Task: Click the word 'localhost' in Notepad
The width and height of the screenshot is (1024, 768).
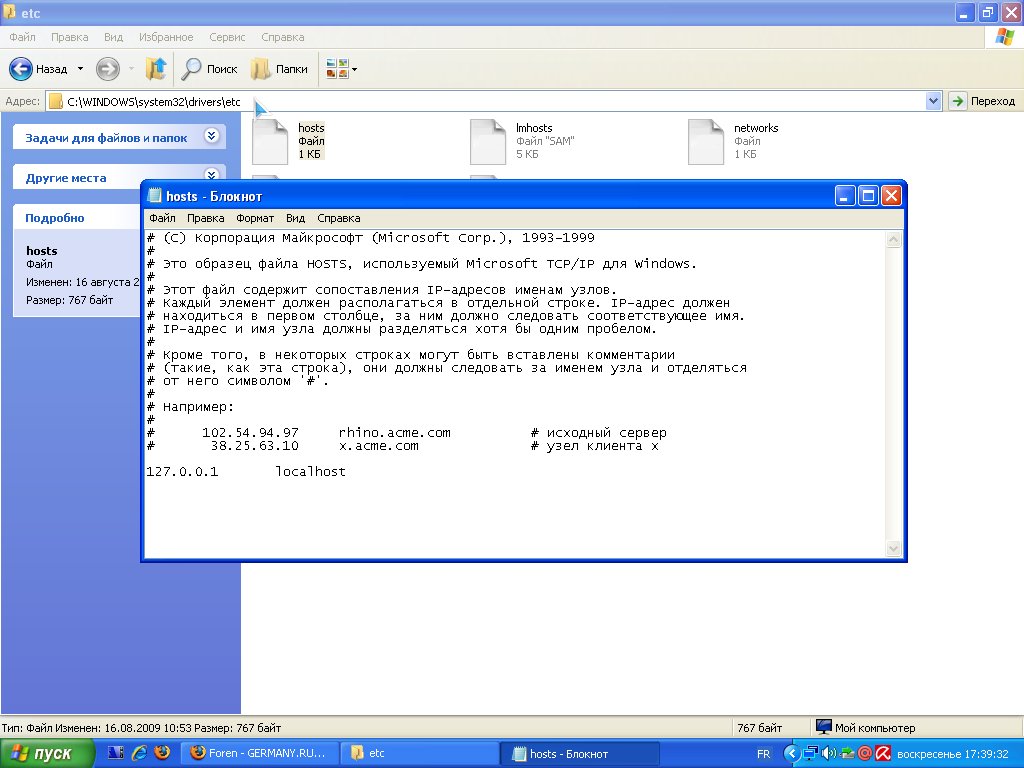Action: coord(310,472)
